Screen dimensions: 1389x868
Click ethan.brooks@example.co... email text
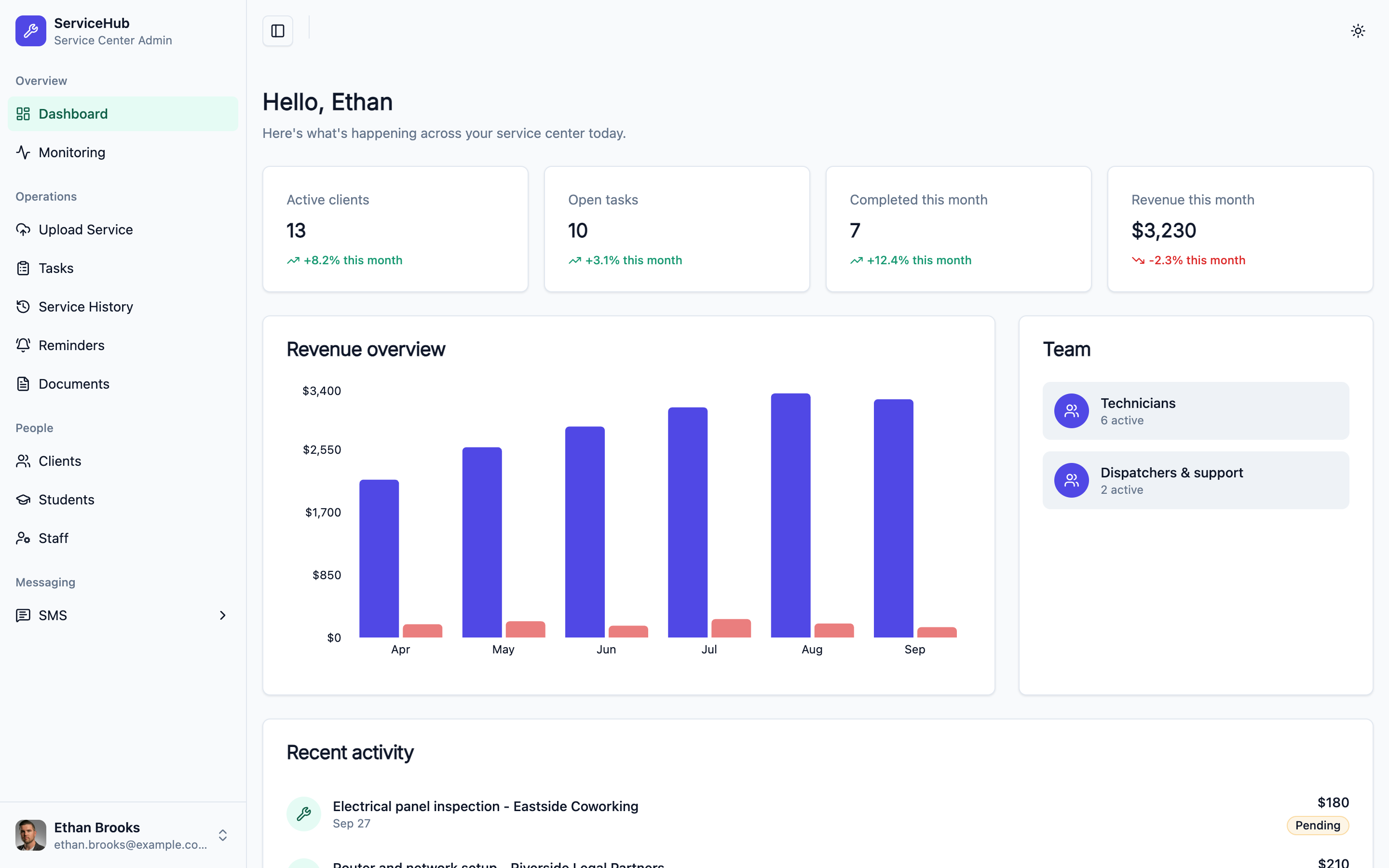130,844
